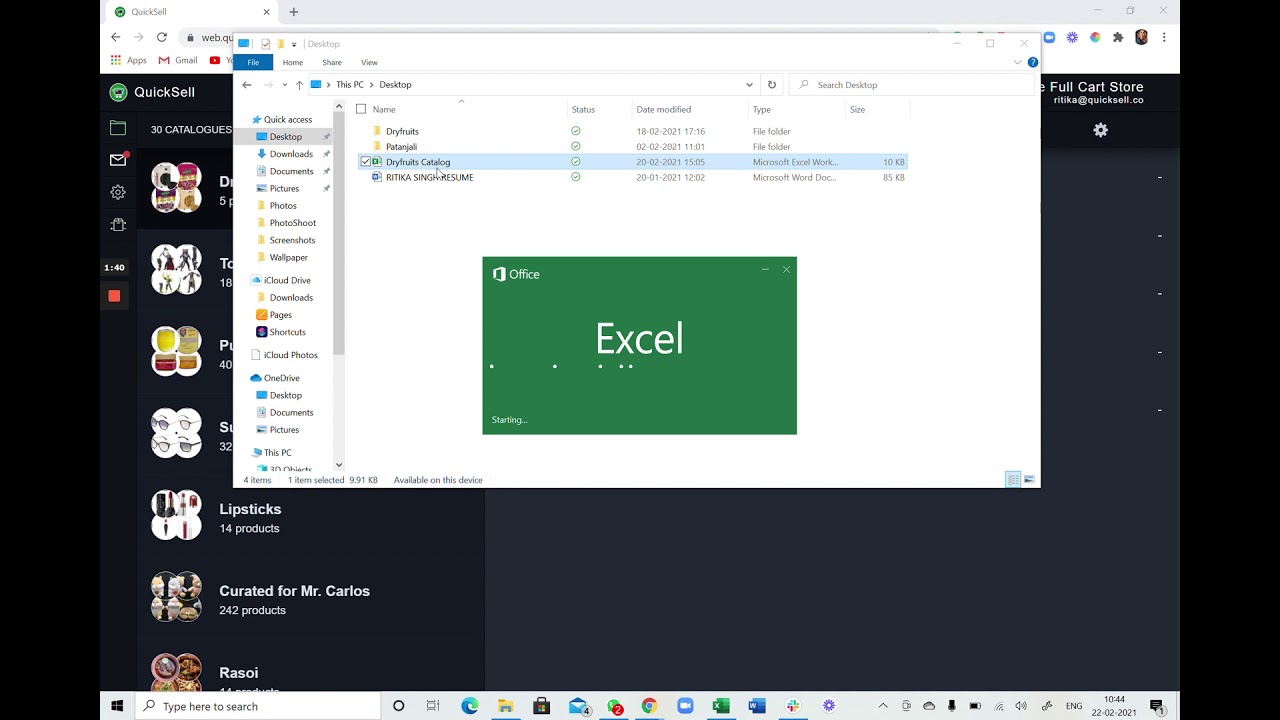Click the Lipsticks catalogue thumbnail
The image size is (1280, 720).
click(176, 515)
